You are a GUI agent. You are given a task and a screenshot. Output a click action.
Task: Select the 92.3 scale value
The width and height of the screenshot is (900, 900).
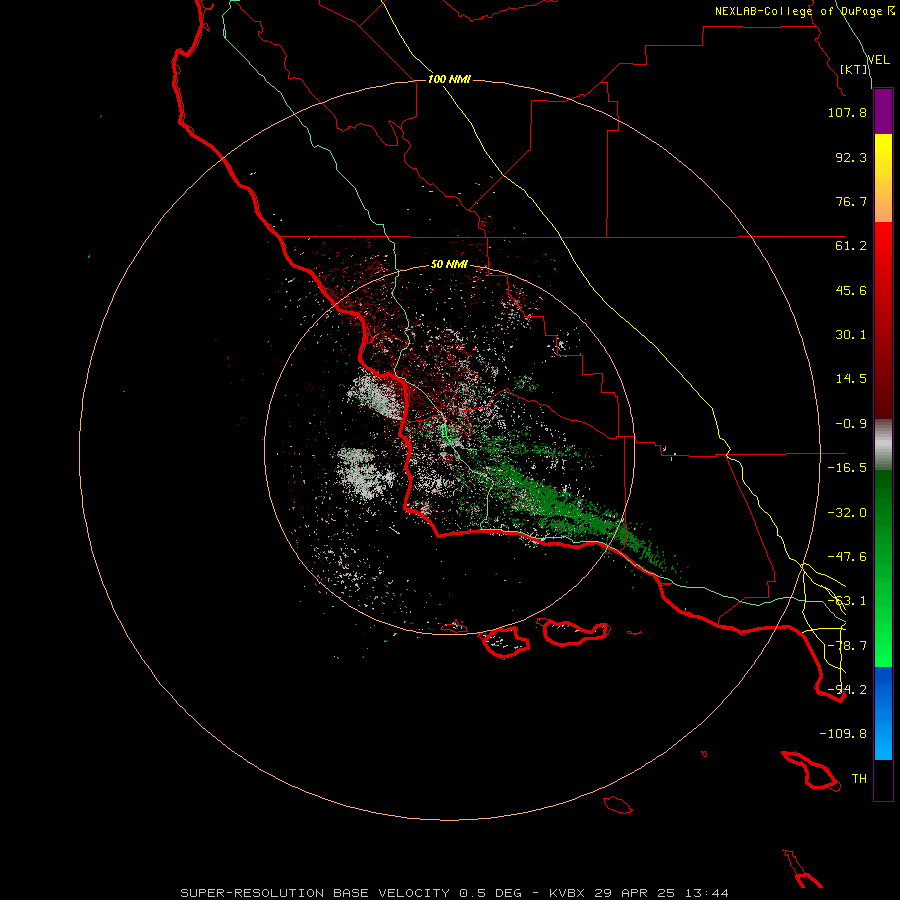click(x=851, y=157)
